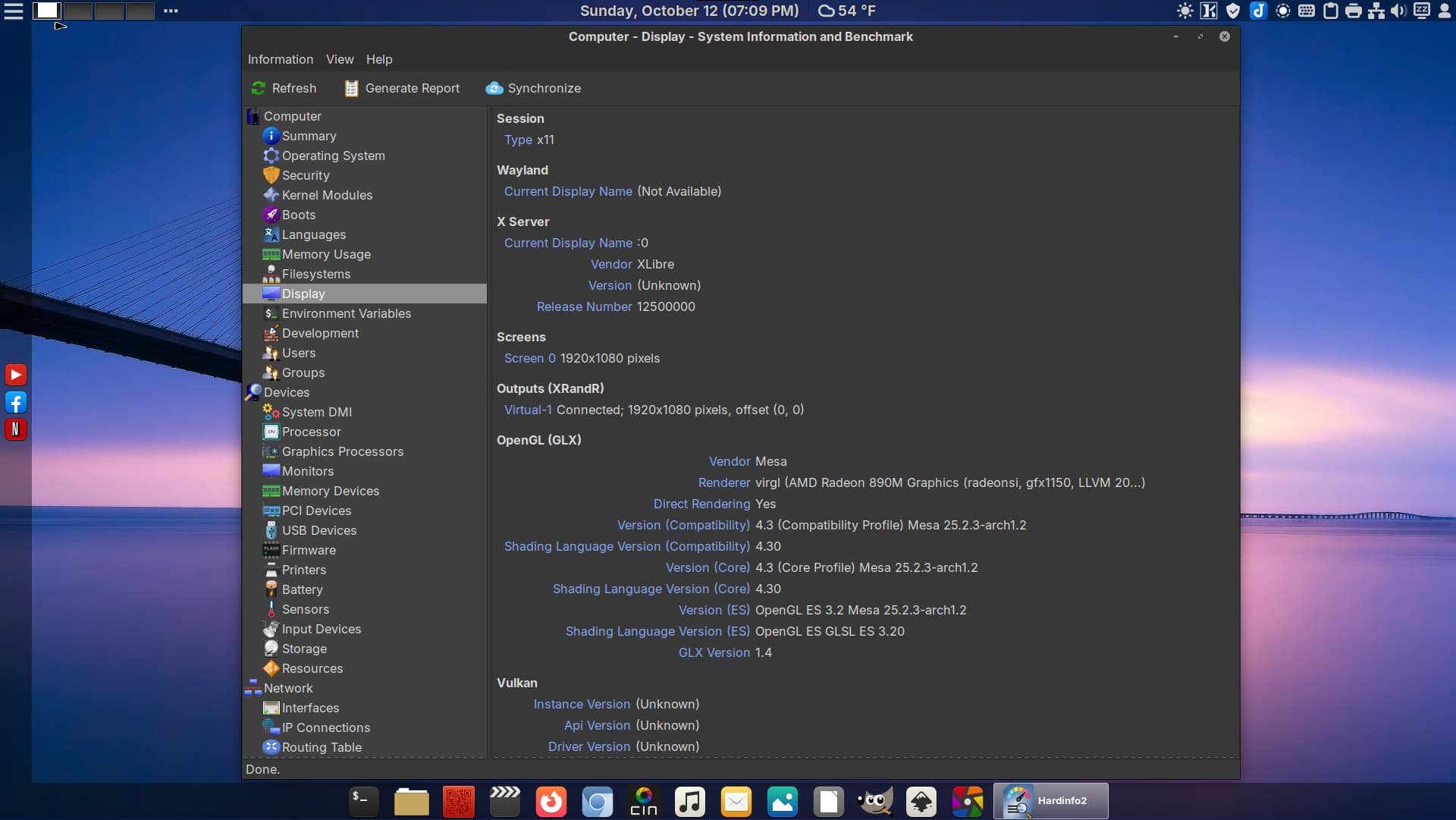
Task: Open terminal from the dock
Action: 363,801
